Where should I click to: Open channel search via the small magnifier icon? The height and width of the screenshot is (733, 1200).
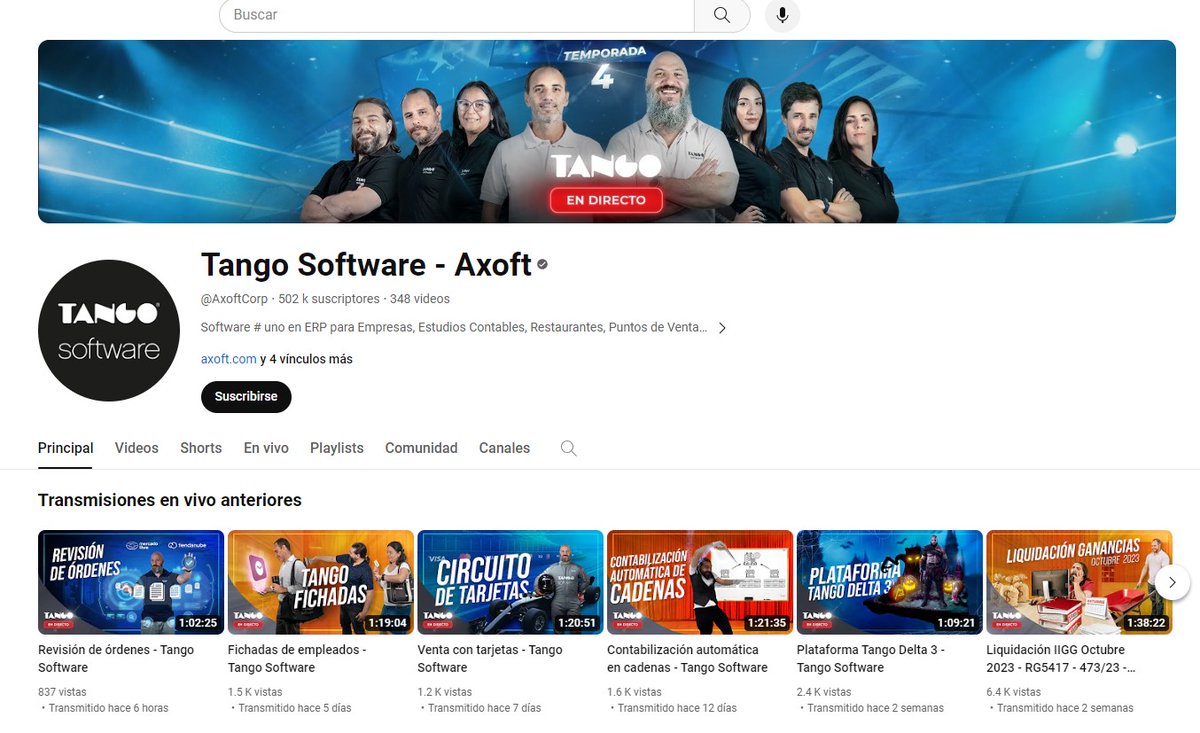(x=568, y=448)
